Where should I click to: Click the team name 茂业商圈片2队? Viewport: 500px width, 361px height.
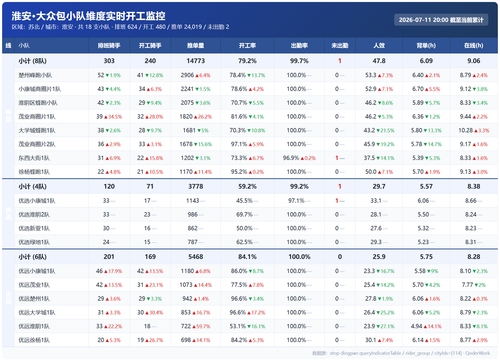(x=37, y=144)
